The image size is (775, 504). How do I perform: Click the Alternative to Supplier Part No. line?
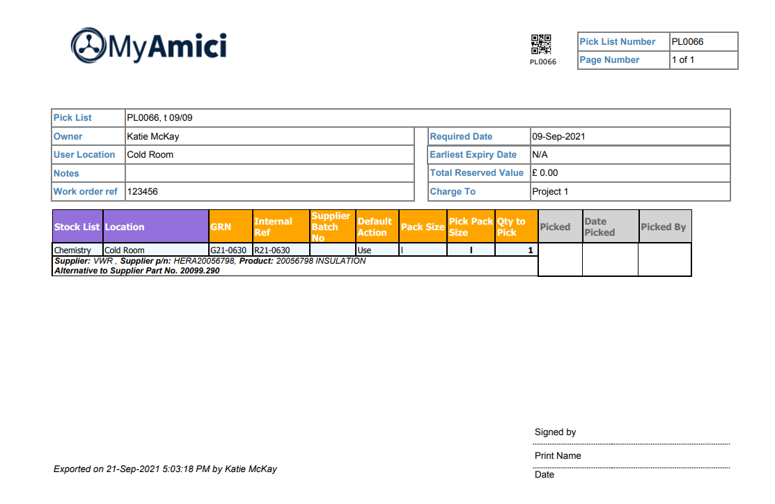(x=137, y=271)
